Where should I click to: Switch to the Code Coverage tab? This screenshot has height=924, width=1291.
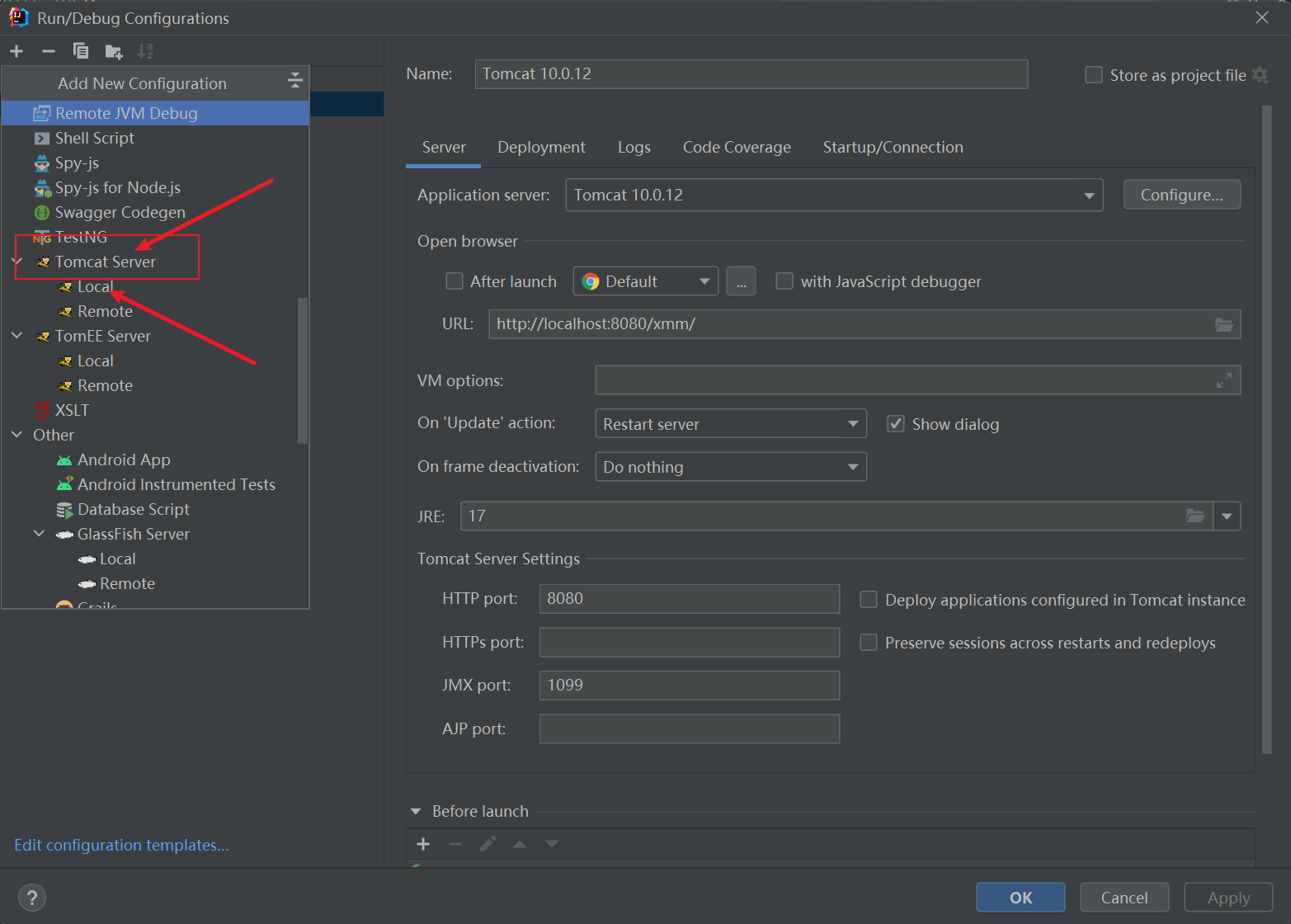[x=737, y=148]
